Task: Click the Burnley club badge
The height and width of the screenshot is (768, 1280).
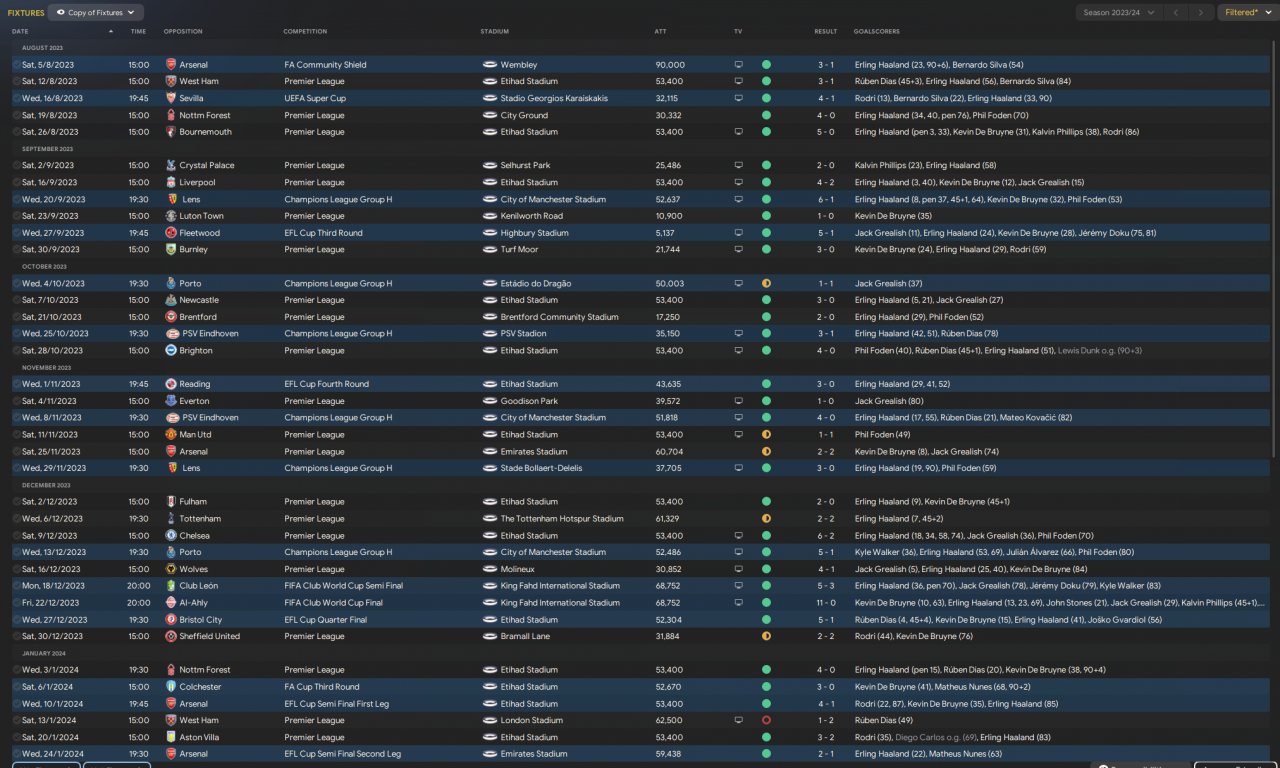Action: coord(171,249)
